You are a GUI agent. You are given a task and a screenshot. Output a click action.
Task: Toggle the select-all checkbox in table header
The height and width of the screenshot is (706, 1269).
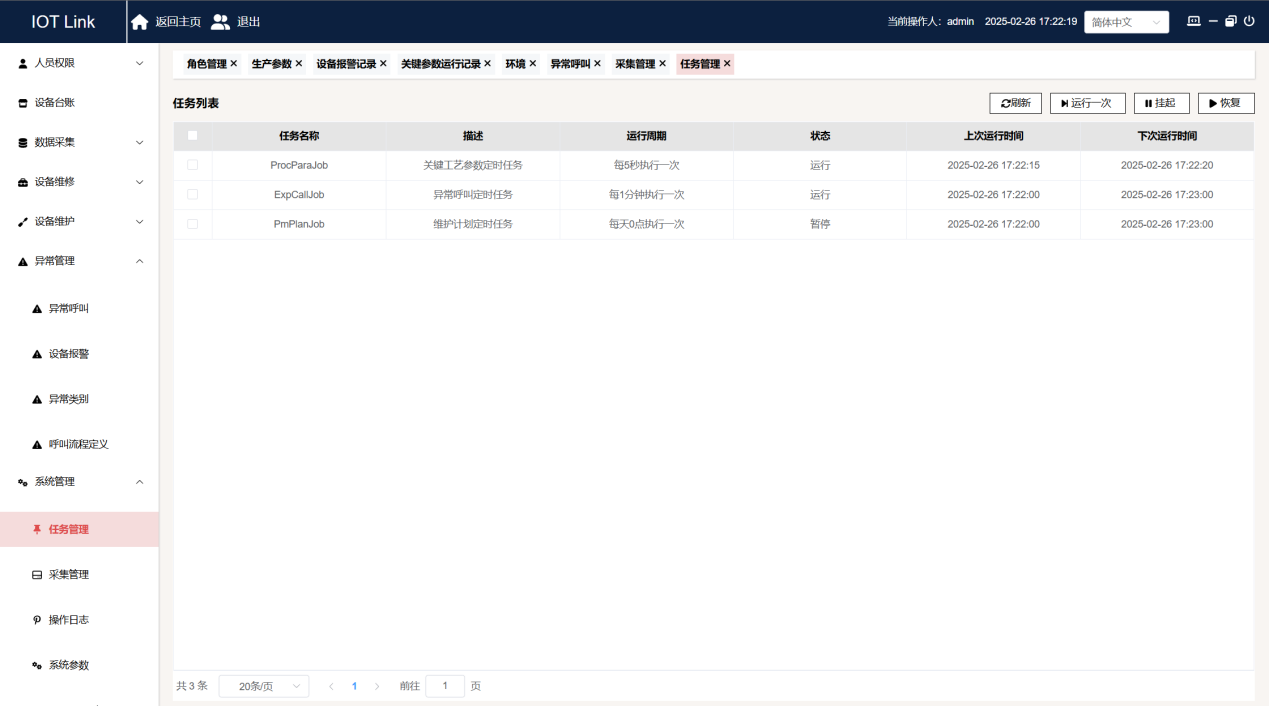click(192, 136)
